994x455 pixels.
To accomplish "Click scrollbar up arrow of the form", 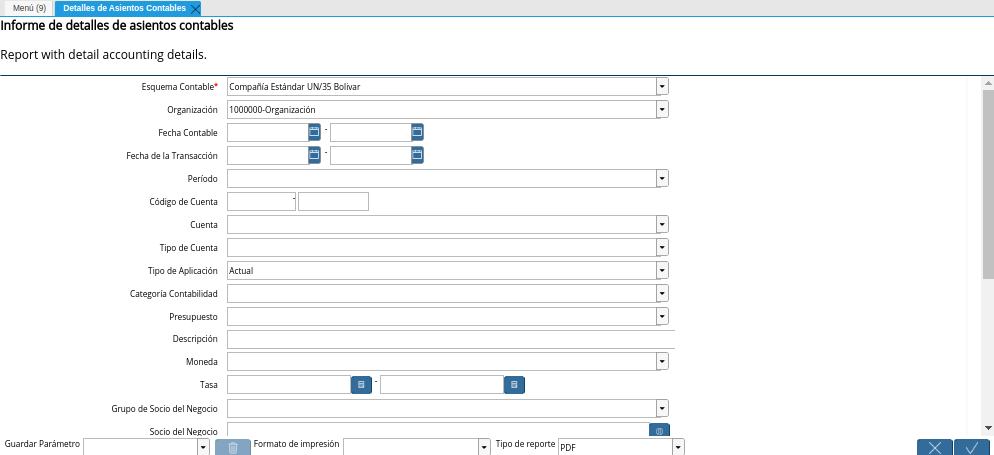I will [x=988, y=83].
